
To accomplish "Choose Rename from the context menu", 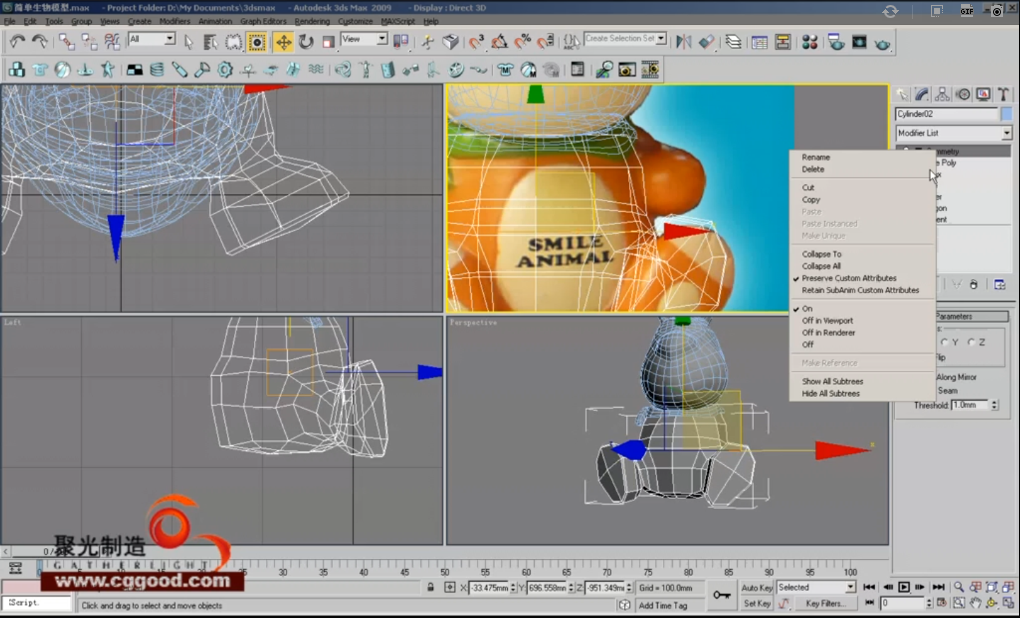I will click(815, 157).
